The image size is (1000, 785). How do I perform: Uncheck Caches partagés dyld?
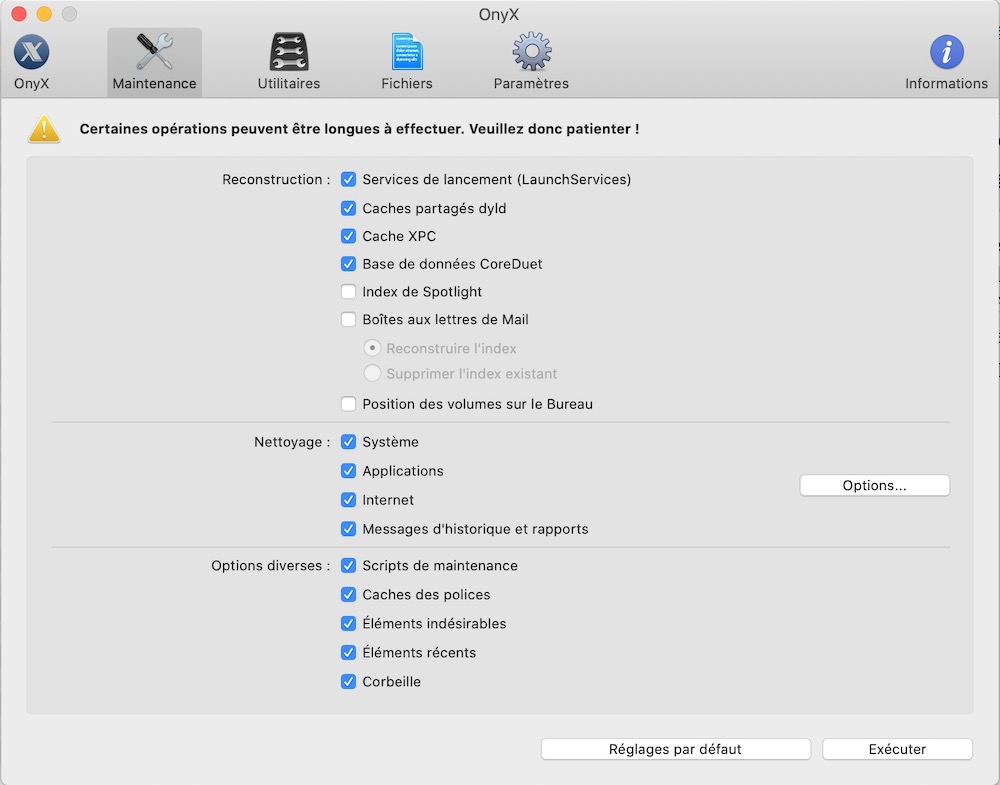pos(348,208)
